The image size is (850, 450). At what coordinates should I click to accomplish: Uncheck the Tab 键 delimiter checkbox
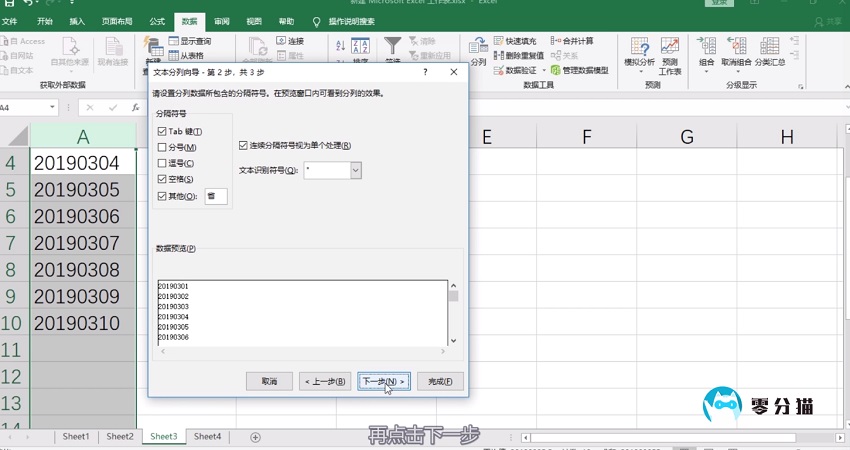click(x=162, y=132)
